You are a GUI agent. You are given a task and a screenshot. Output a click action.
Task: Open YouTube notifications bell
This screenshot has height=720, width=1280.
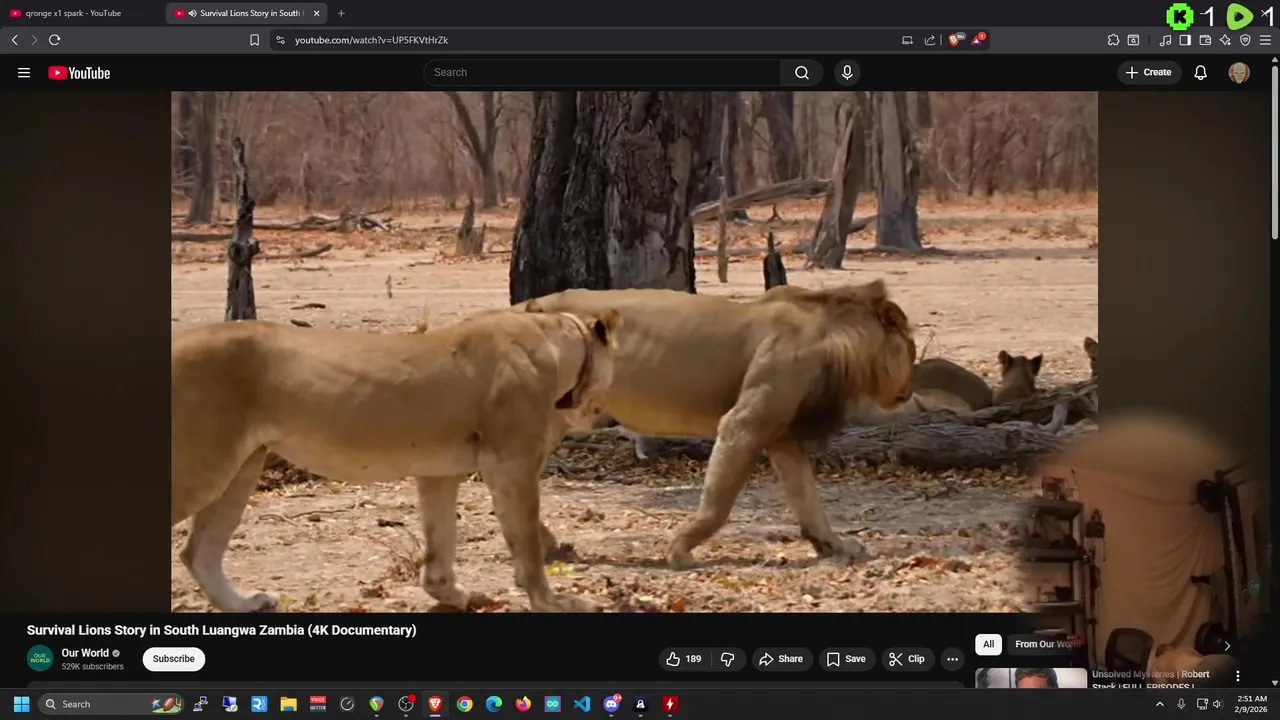(1201, 72)
